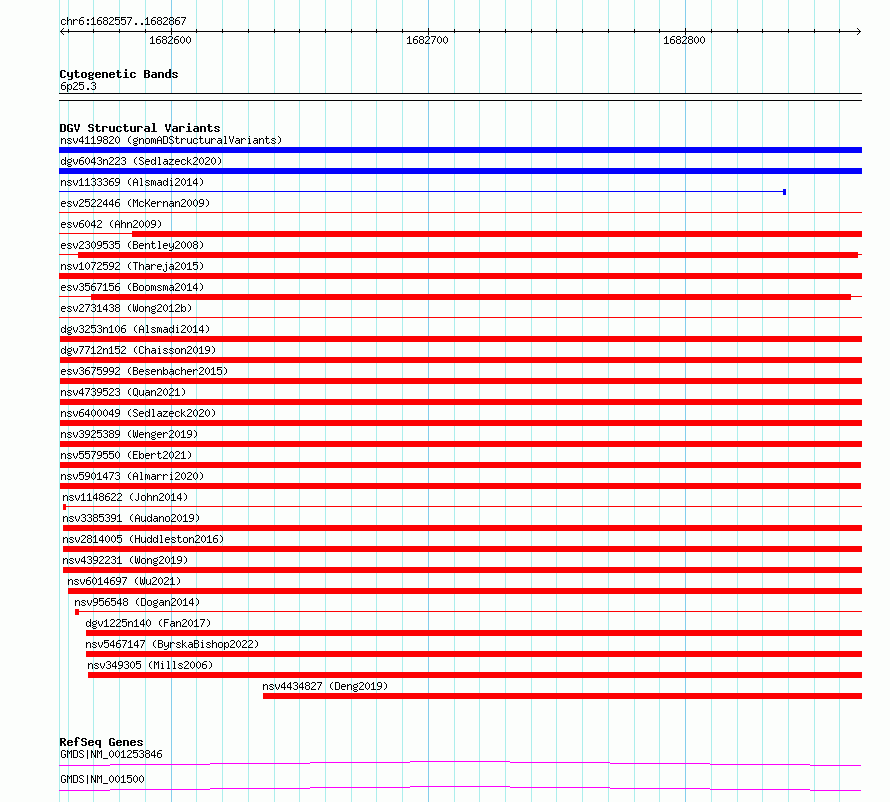This screenshot has width=890, height=802.
Task: Click the nsv3385391 (Audano2019) label
Action: pyautogui.click(x=131, y=518)
